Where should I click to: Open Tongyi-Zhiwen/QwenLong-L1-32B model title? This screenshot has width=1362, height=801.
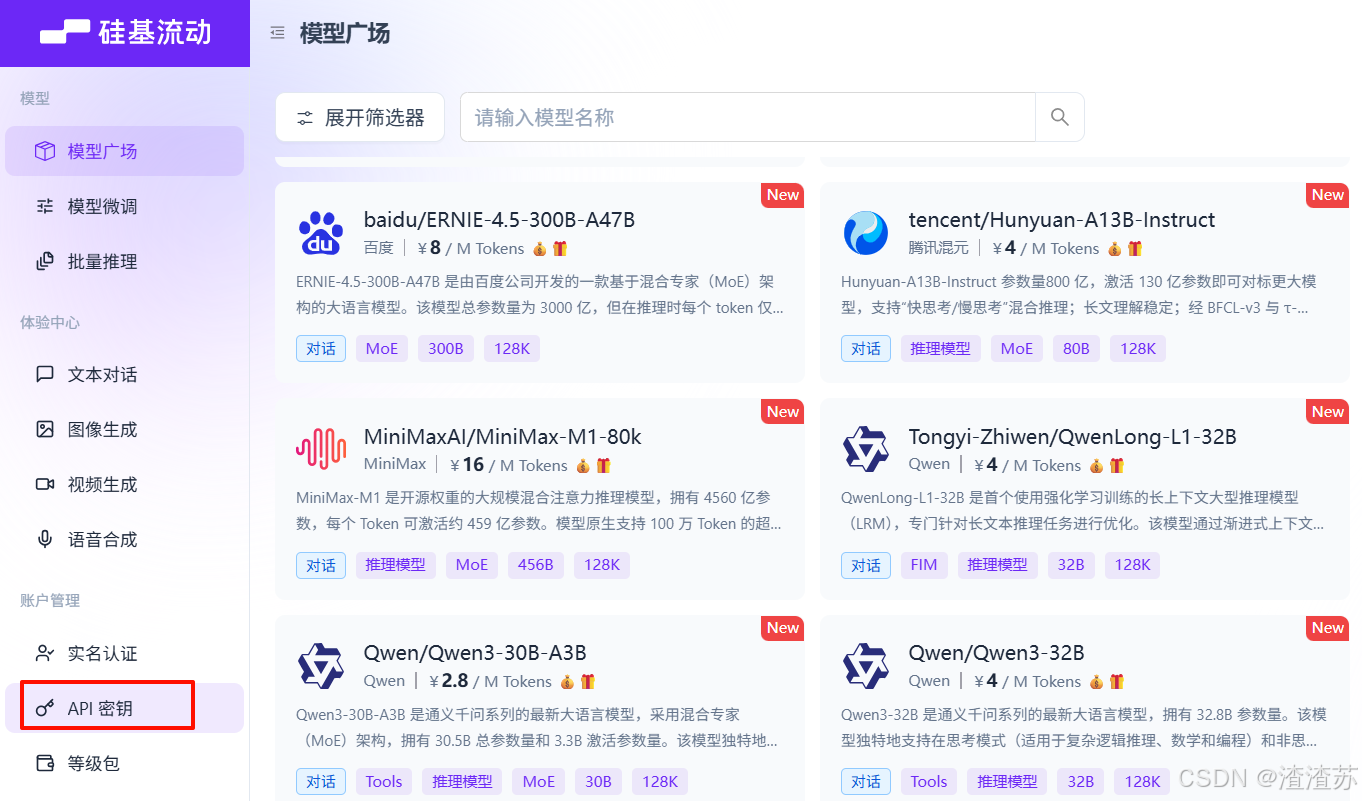(1073, 437)
